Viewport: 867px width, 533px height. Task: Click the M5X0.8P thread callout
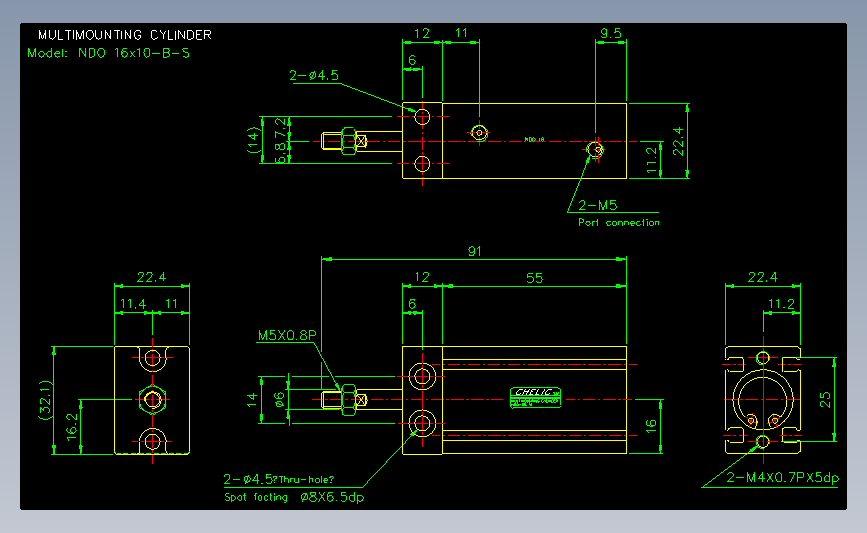pos(287,335)
